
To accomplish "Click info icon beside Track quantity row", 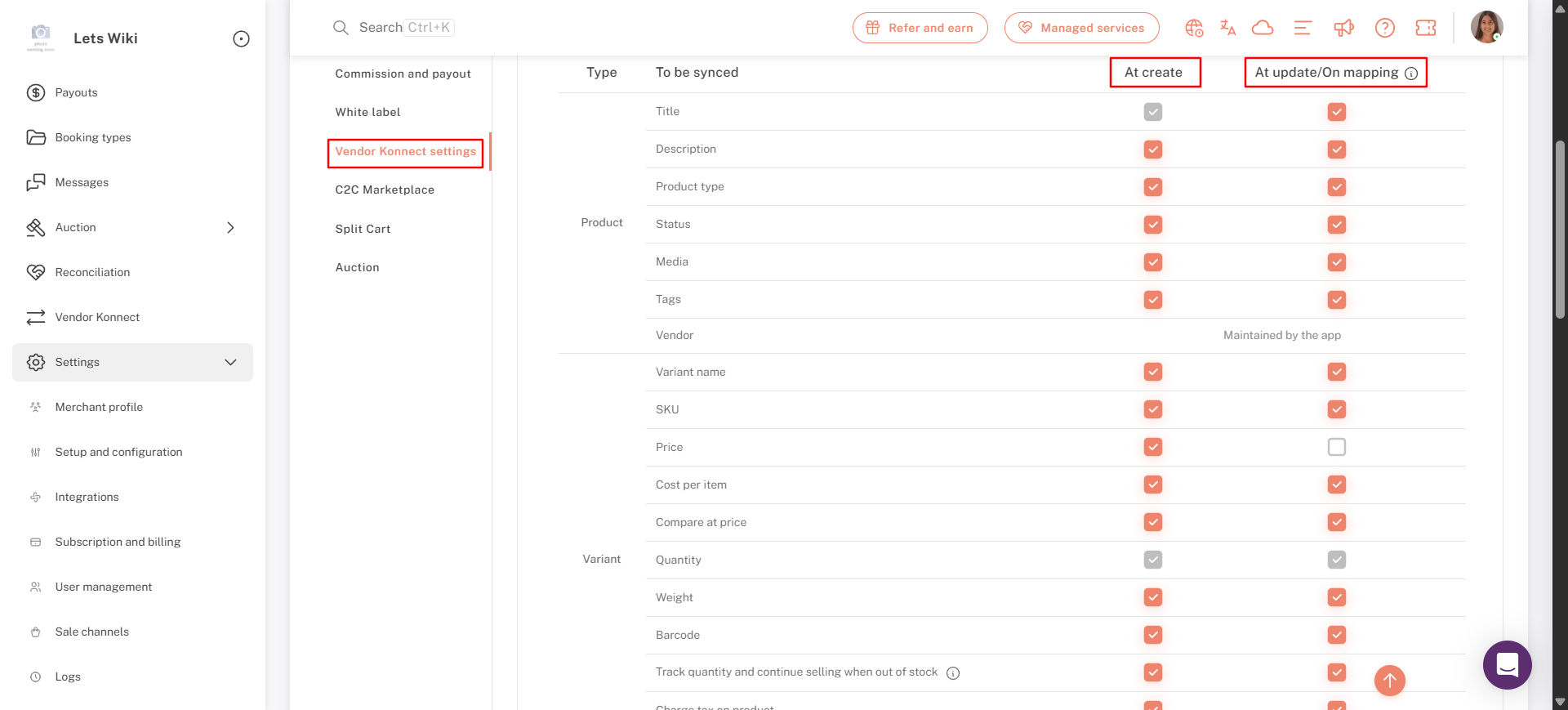I will (x=953, y=673).
